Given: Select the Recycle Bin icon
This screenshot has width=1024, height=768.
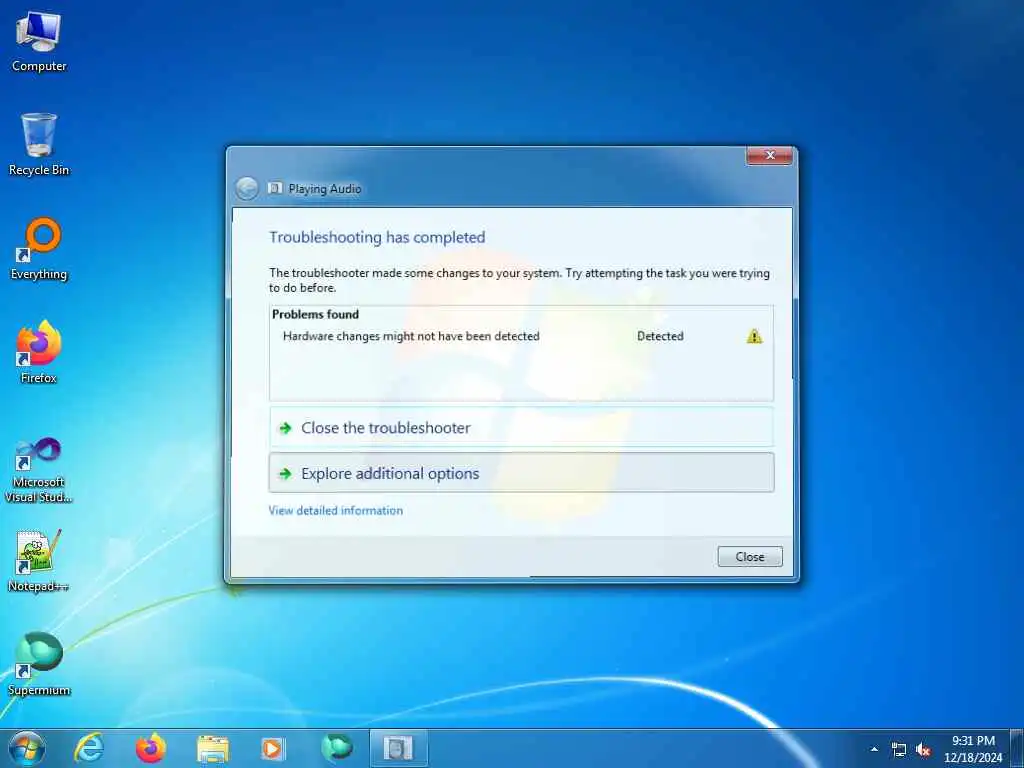Looking at the screenshot, I should click(x=39, y=144).
